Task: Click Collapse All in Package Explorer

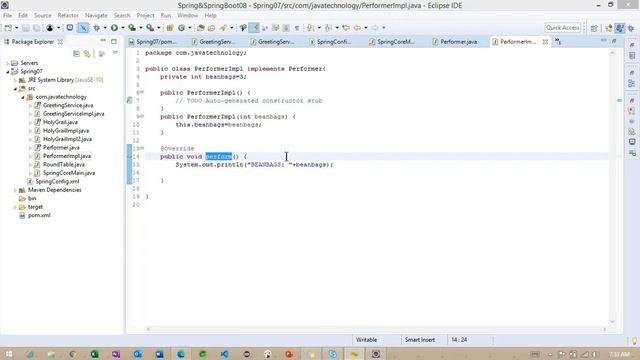Action: [76, 53]
